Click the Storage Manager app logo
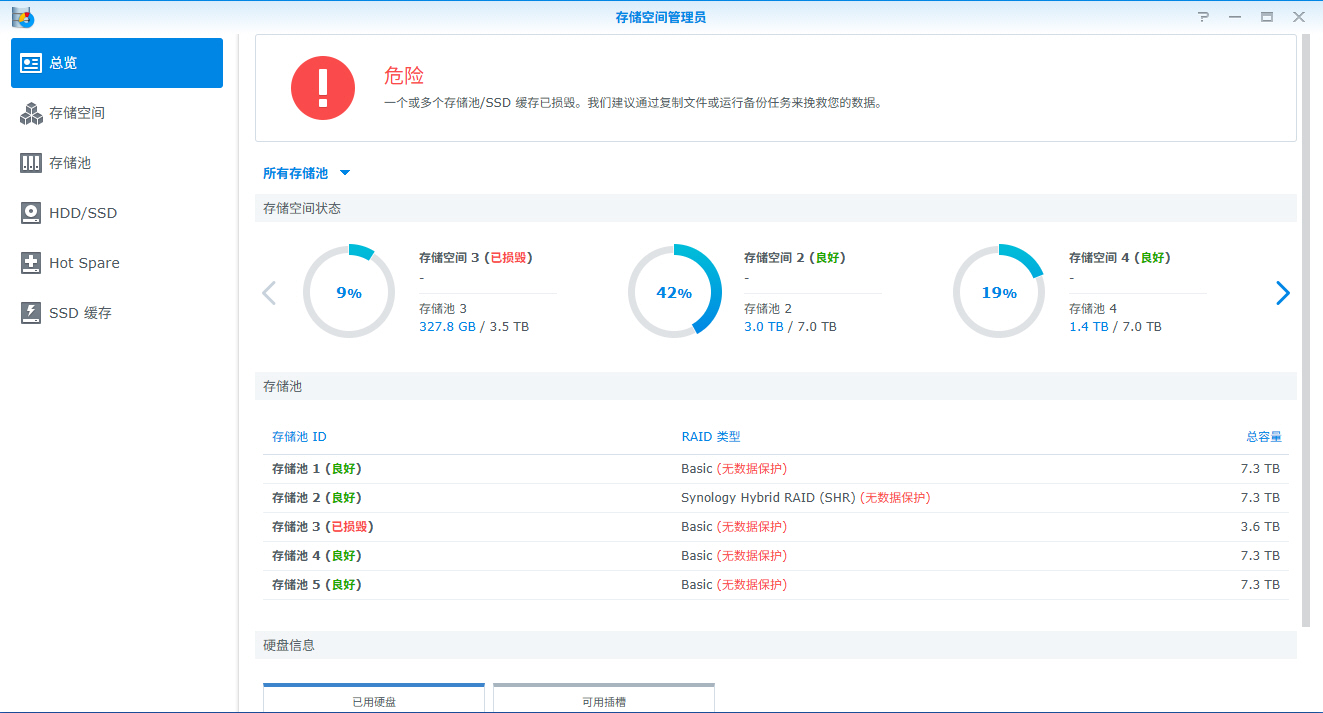The height and width of the screenshot is (713, 1323). click(22, 17)
